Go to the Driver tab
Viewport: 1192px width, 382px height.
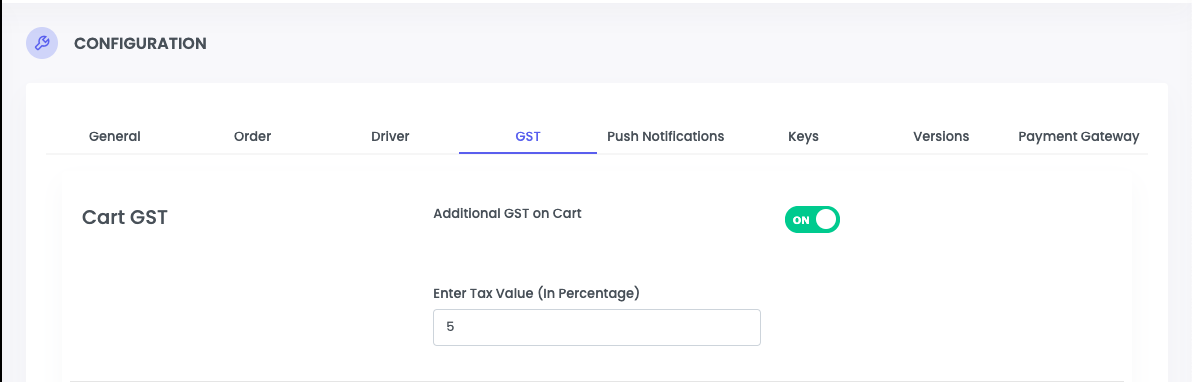click(390, 137)
